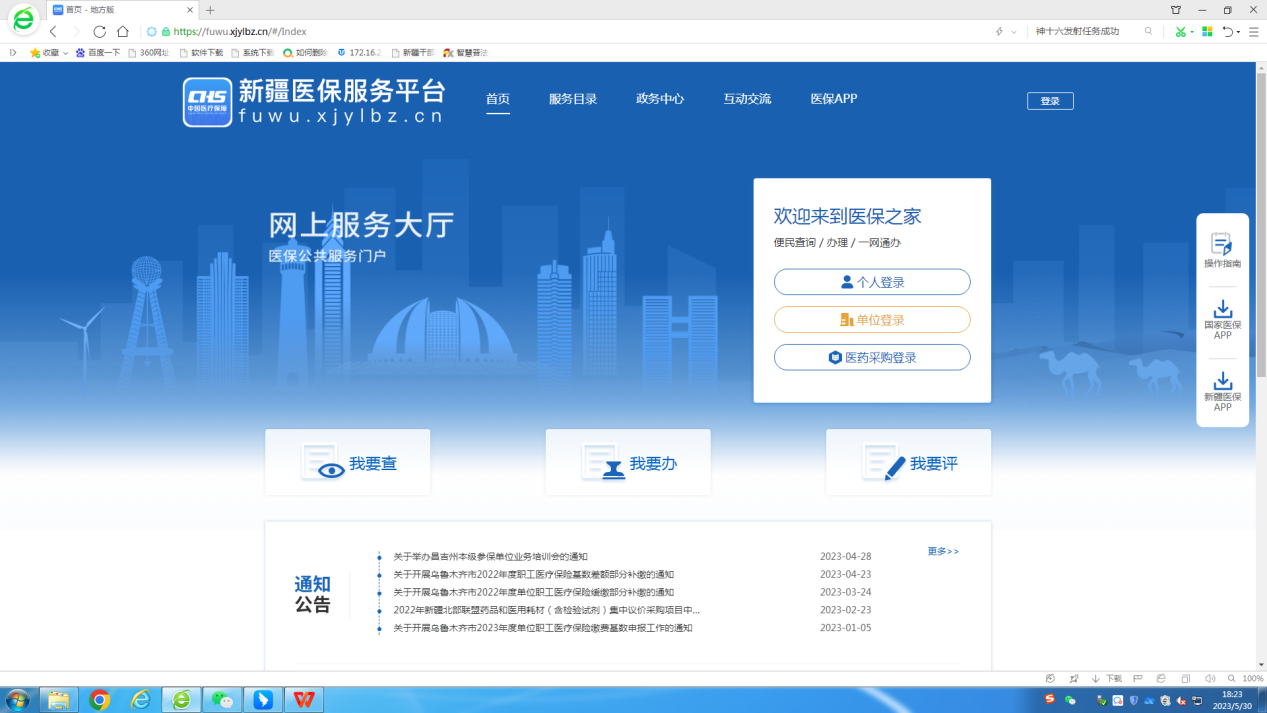Click the browser home icon
1267x713 pixels.
[123, 32]
